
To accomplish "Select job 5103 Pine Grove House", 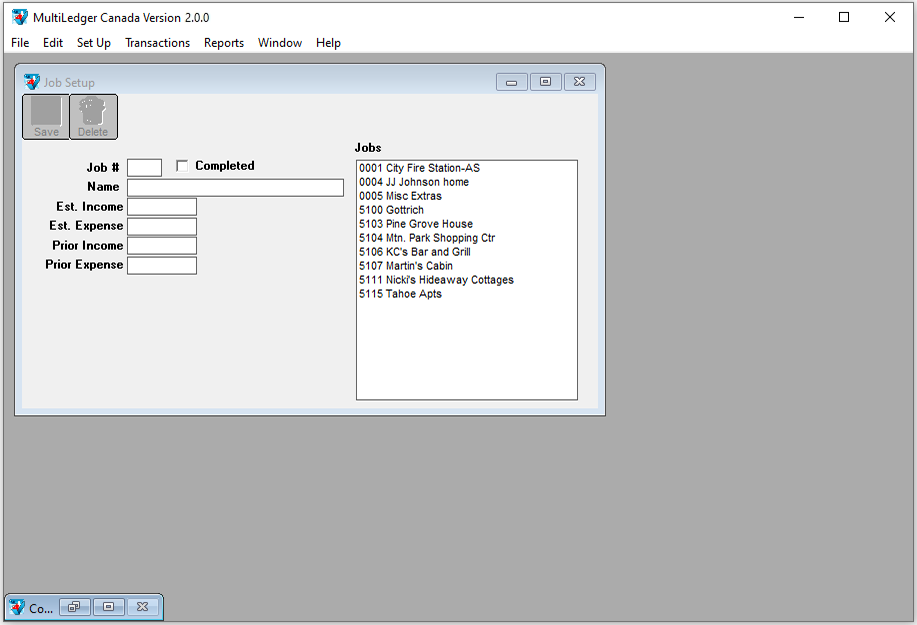I will pos(416,224).
